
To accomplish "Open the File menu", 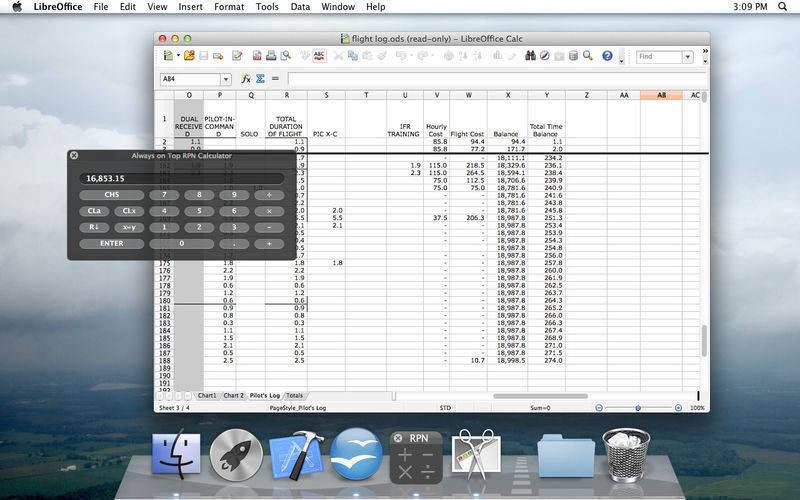I will point(101,7).
